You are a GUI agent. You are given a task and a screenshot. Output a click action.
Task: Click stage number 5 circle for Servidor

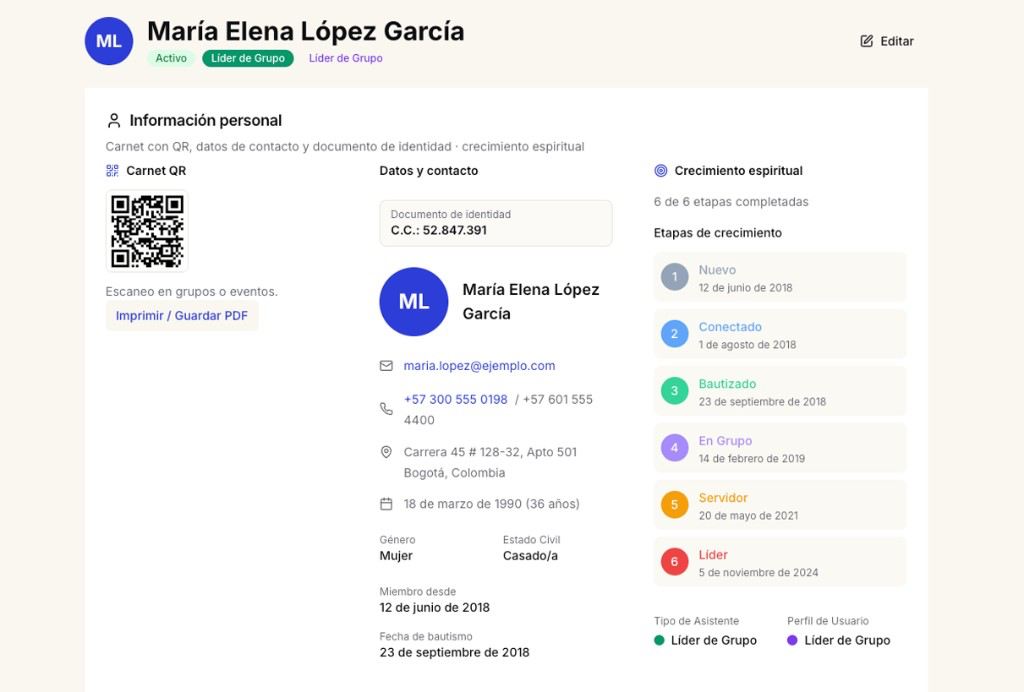675,505
